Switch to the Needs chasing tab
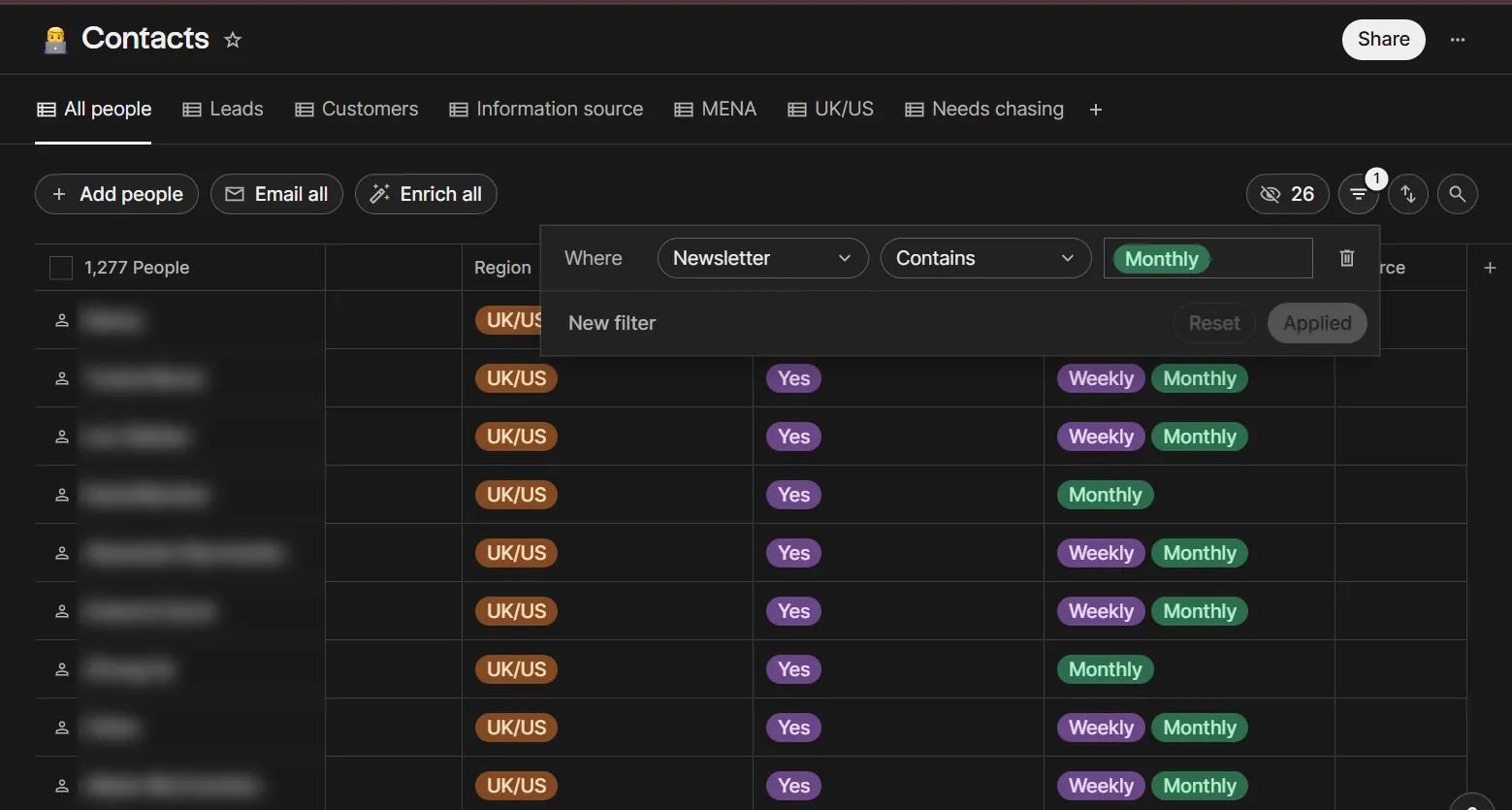The height and width of the screenshot is (810, 1512). click(x=984, y=109)
